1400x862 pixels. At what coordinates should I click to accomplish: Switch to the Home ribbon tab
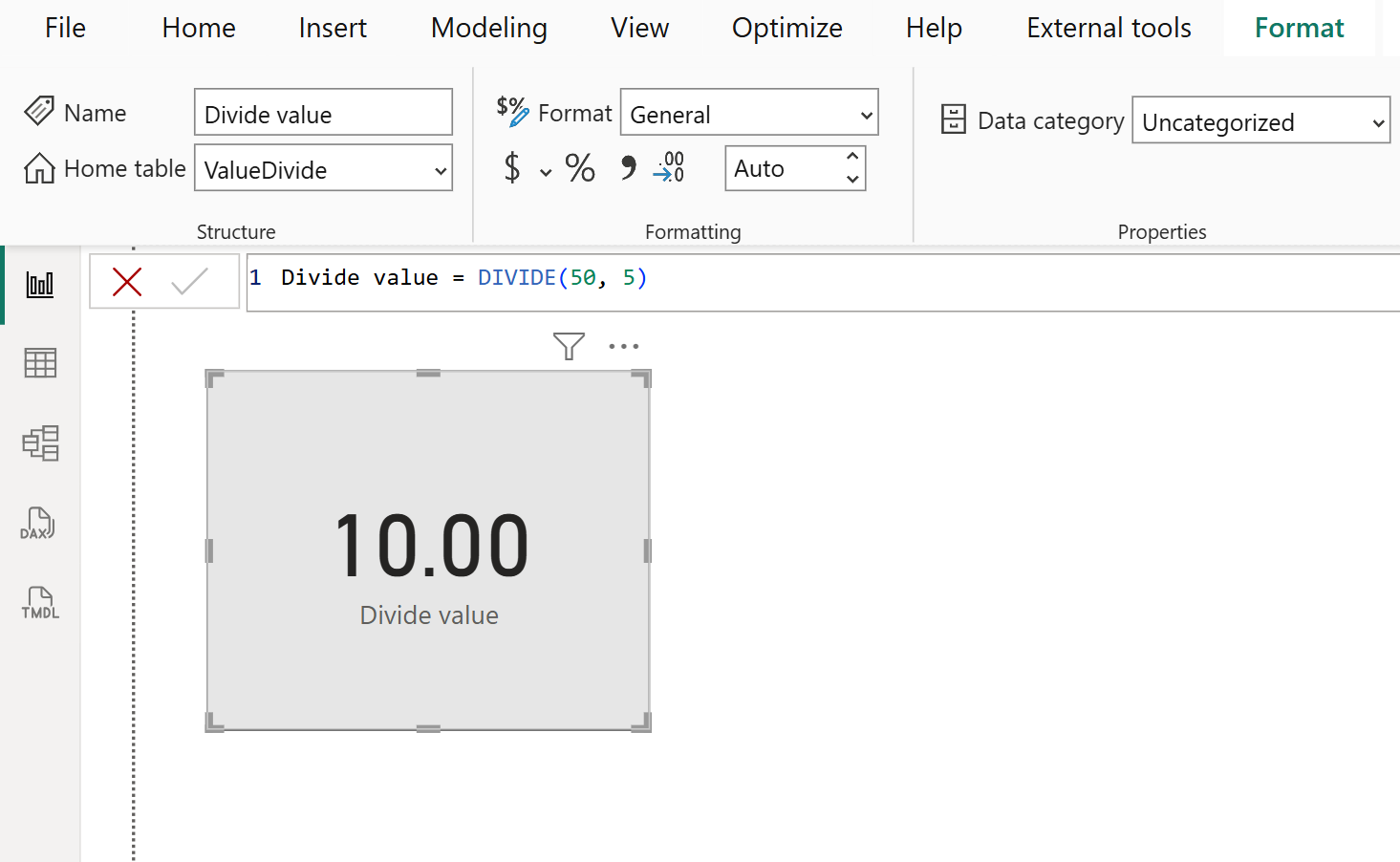pos(198,28)
